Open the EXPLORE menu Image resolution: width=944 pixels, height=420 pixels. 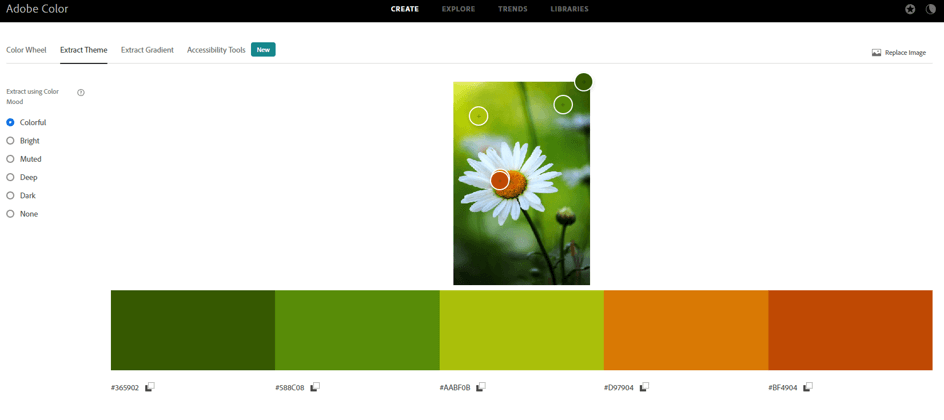click(x=458, y=9)
